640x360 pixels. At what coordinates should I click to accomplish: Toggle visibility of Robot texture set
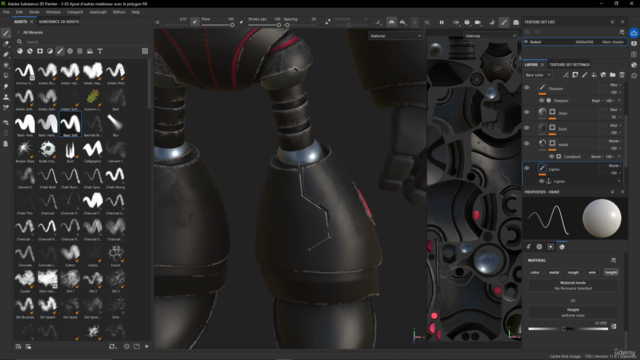coord(526,42)
